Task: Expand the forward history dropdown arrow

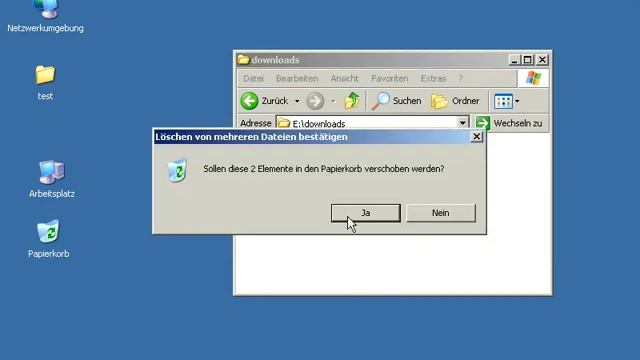Action: (x=333, y=101)
